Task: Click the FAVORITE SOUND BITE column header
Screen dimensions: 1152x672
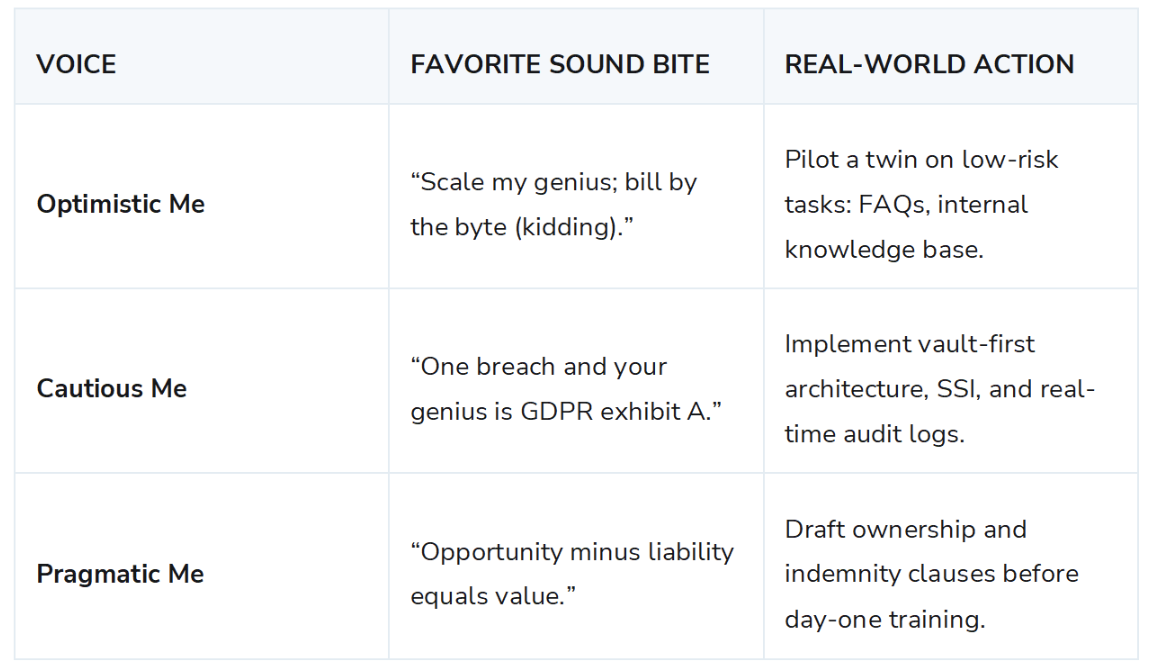Action: (x=560, y=65)
